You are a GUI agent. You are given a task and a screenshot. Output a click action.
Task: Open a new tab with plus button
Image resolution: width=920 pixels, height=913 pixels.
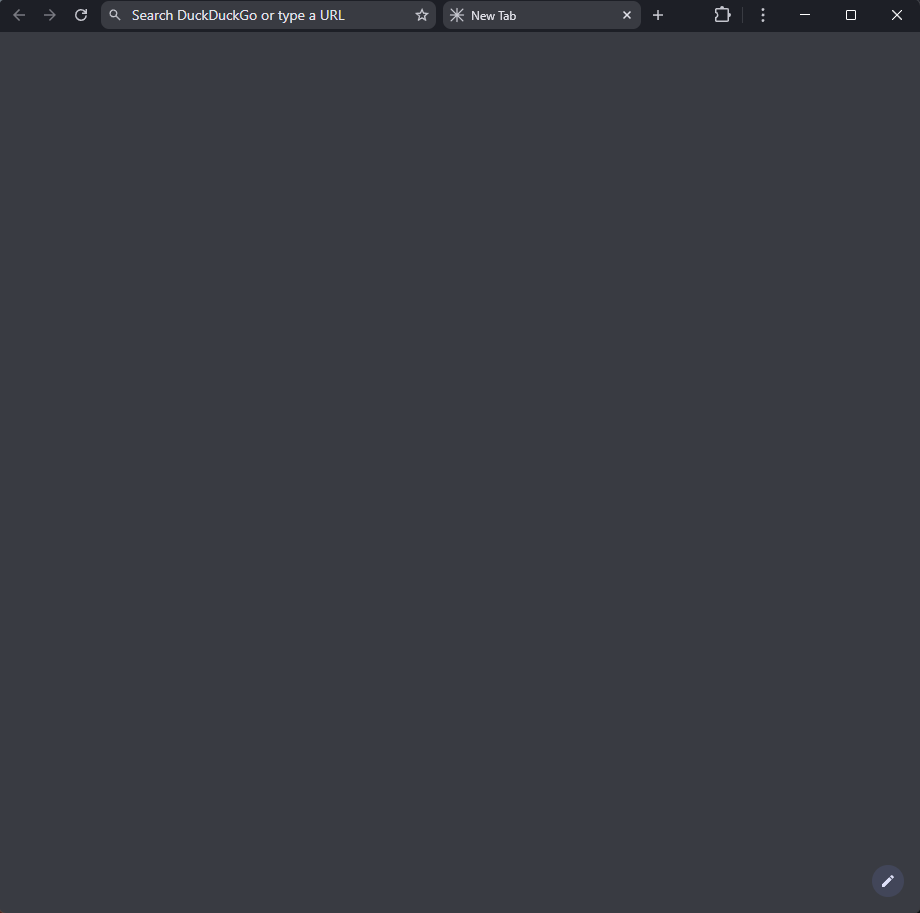[658, 15]
